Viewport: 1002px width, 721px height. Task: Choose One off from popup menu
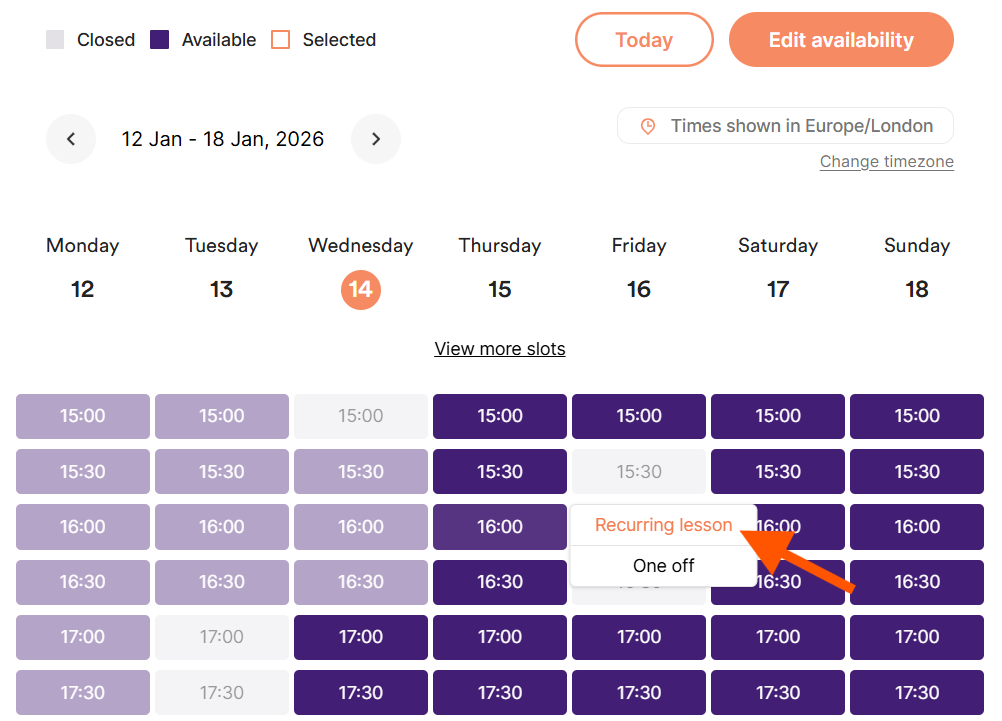(663, 566)
